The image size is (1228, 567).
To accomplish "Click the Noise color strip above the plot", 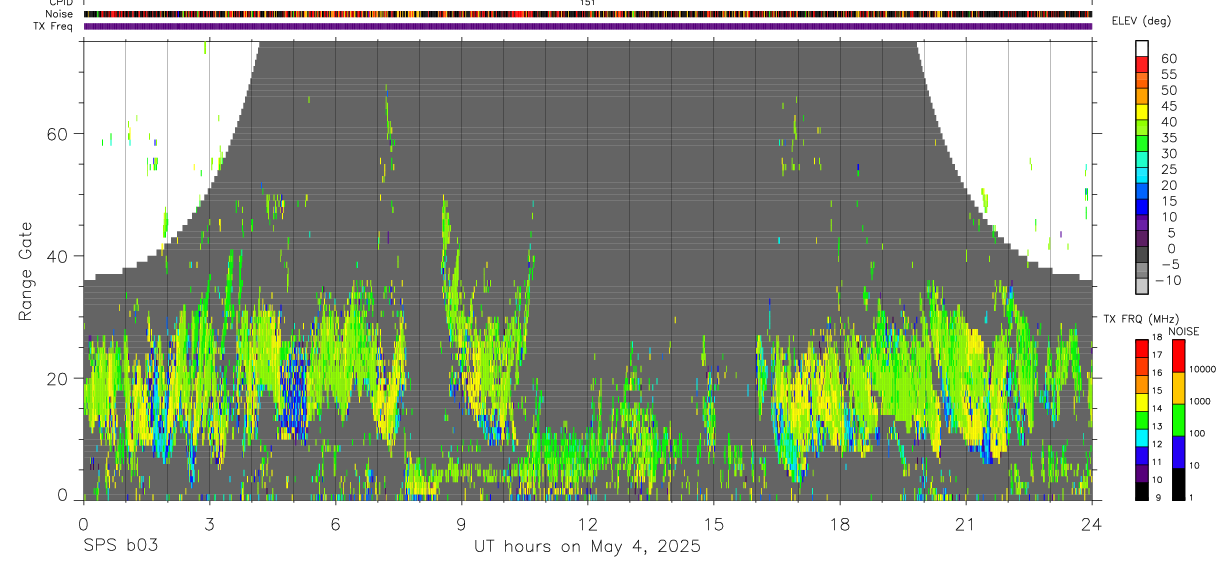I will 587,14.
